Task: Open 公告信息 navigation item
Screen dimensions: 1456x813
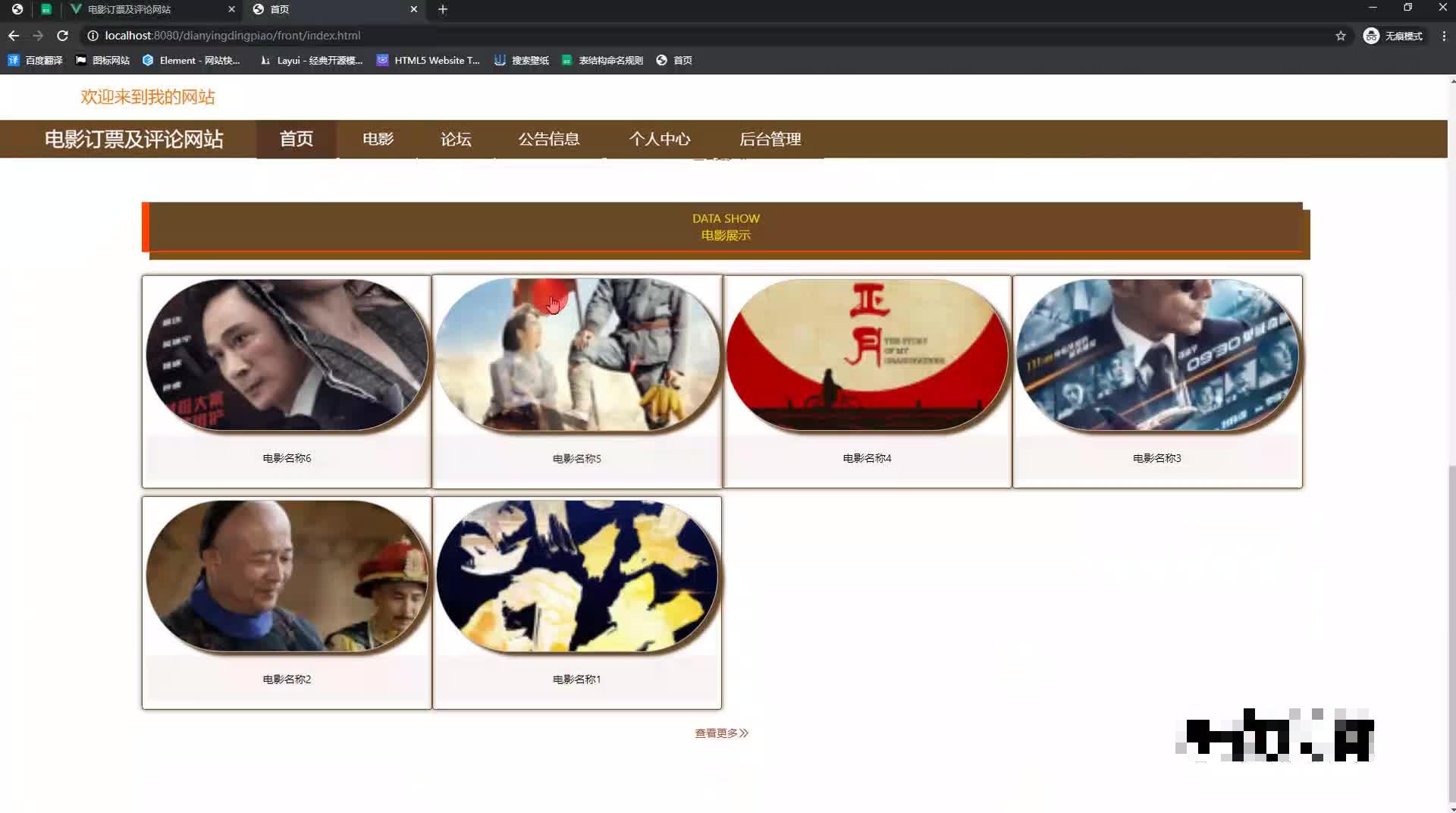Action: (549, 139)
